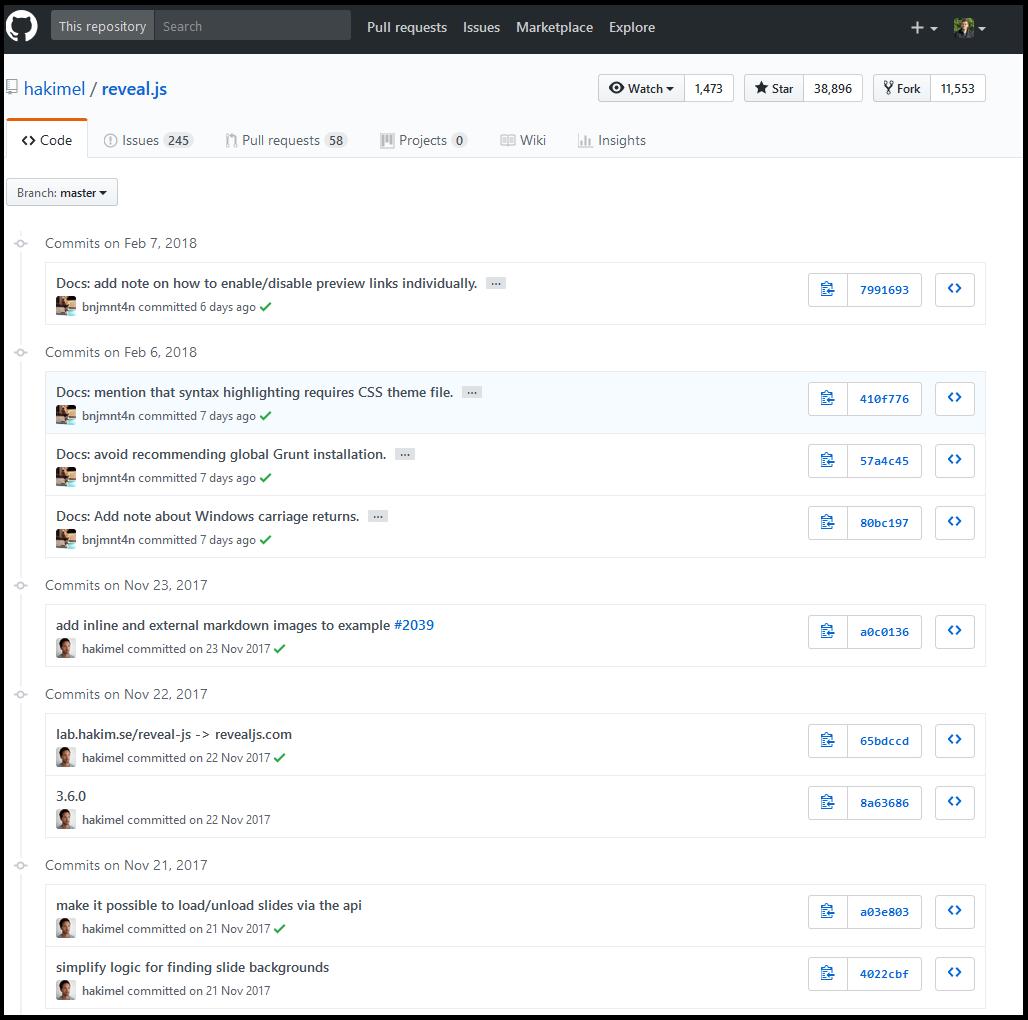Expand details of the global Grunt installation commit
The image size is (1028, 1020).
coord(404,455)
